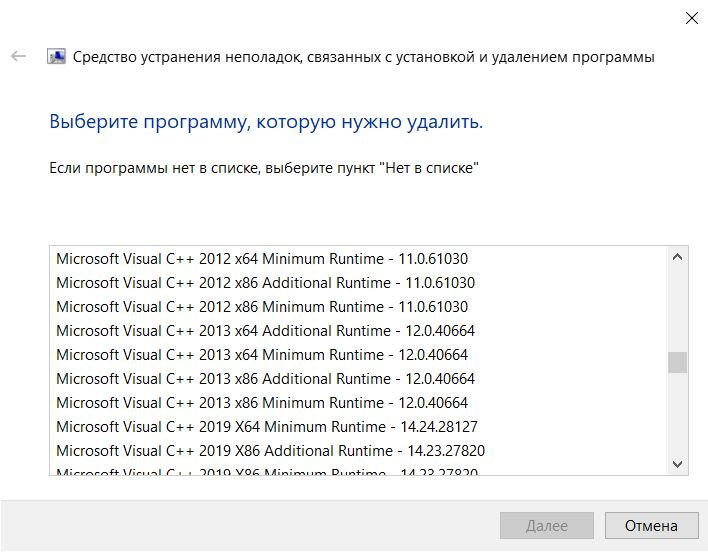
Task: Click the back arrow in the troubleshooter header
Action: (x=19, y=56)
